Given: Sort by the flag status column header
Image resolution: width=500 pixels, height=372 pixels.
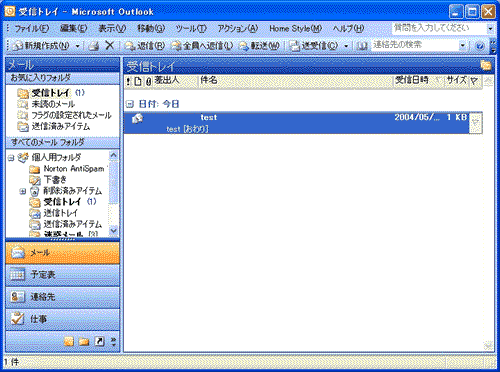Looking at the screenshot, I should click(x=474, y=81).
